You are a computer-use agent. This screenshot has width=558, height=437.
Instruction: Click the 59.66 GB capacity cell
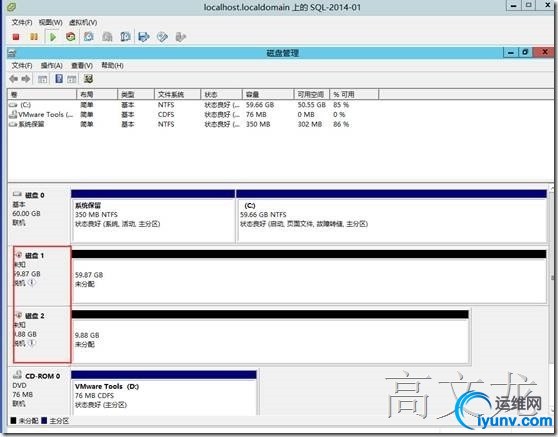260,105
